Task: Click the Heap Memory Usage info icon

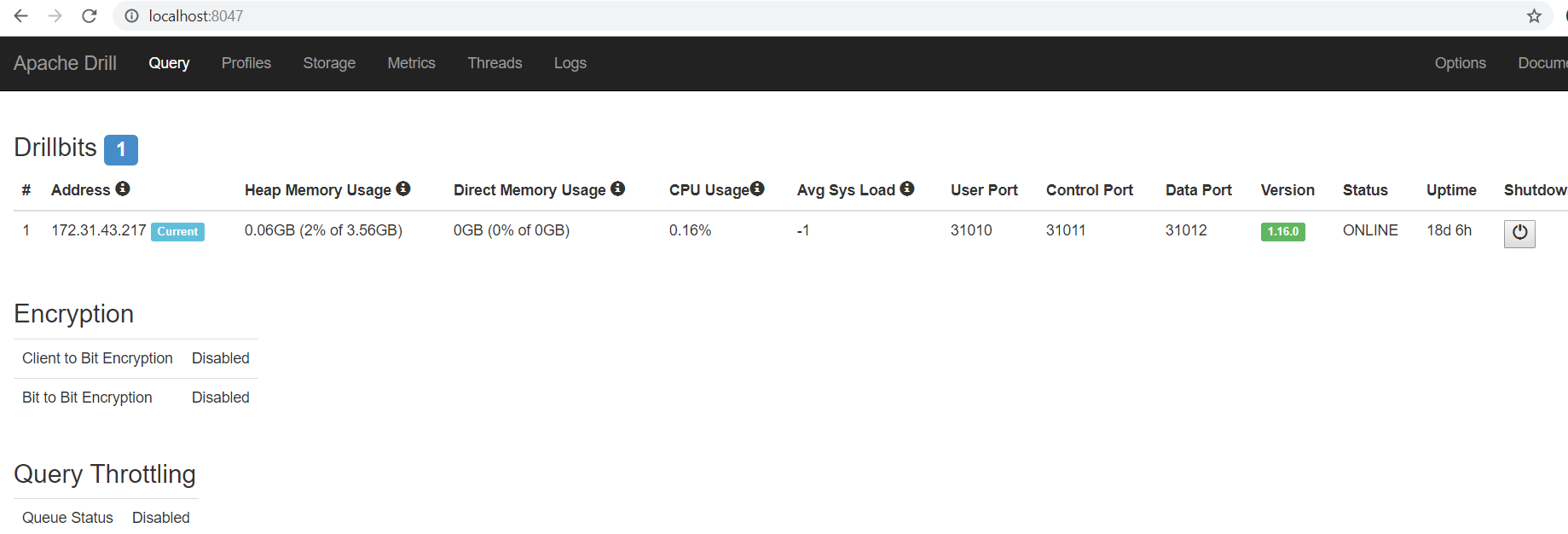Action: coord(403,189)
